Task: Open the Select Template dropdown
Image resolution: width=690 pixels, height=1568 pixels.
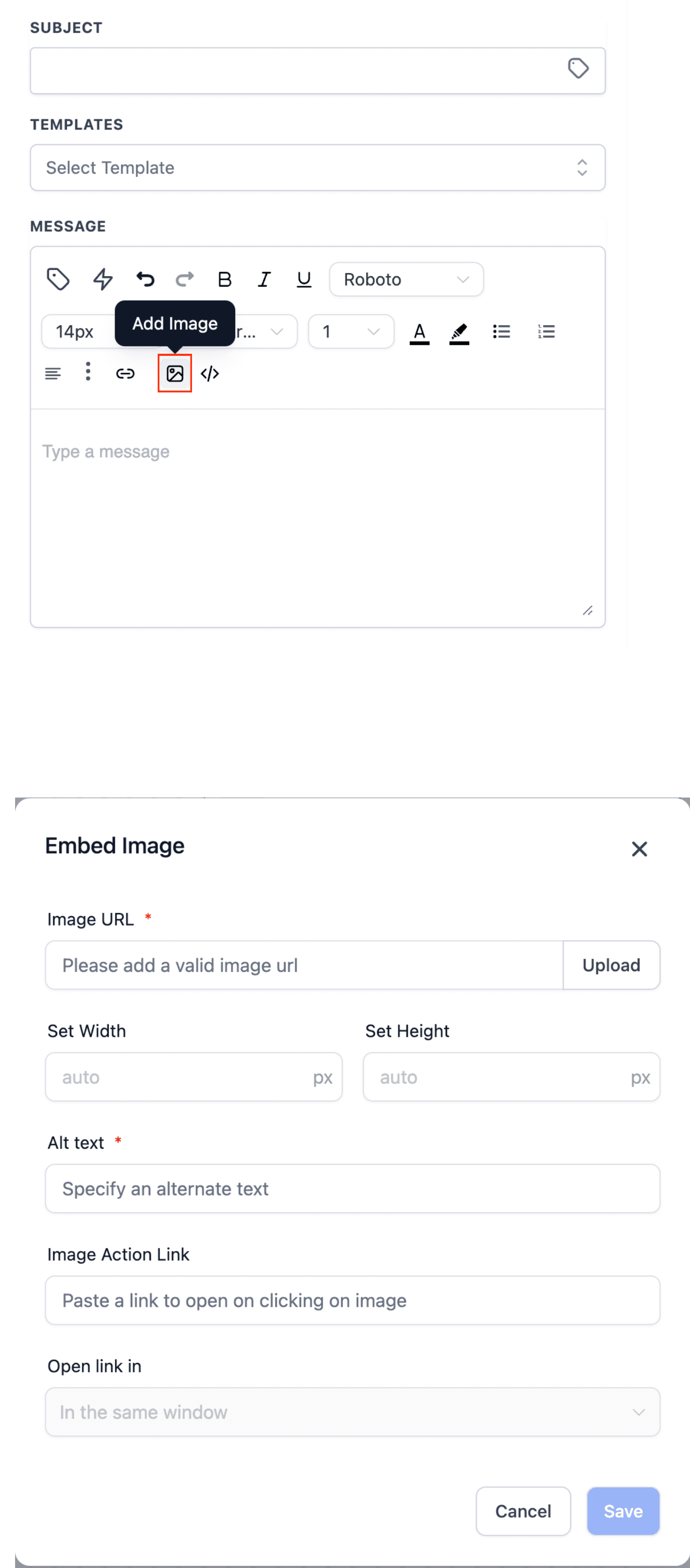Action: 318,168
